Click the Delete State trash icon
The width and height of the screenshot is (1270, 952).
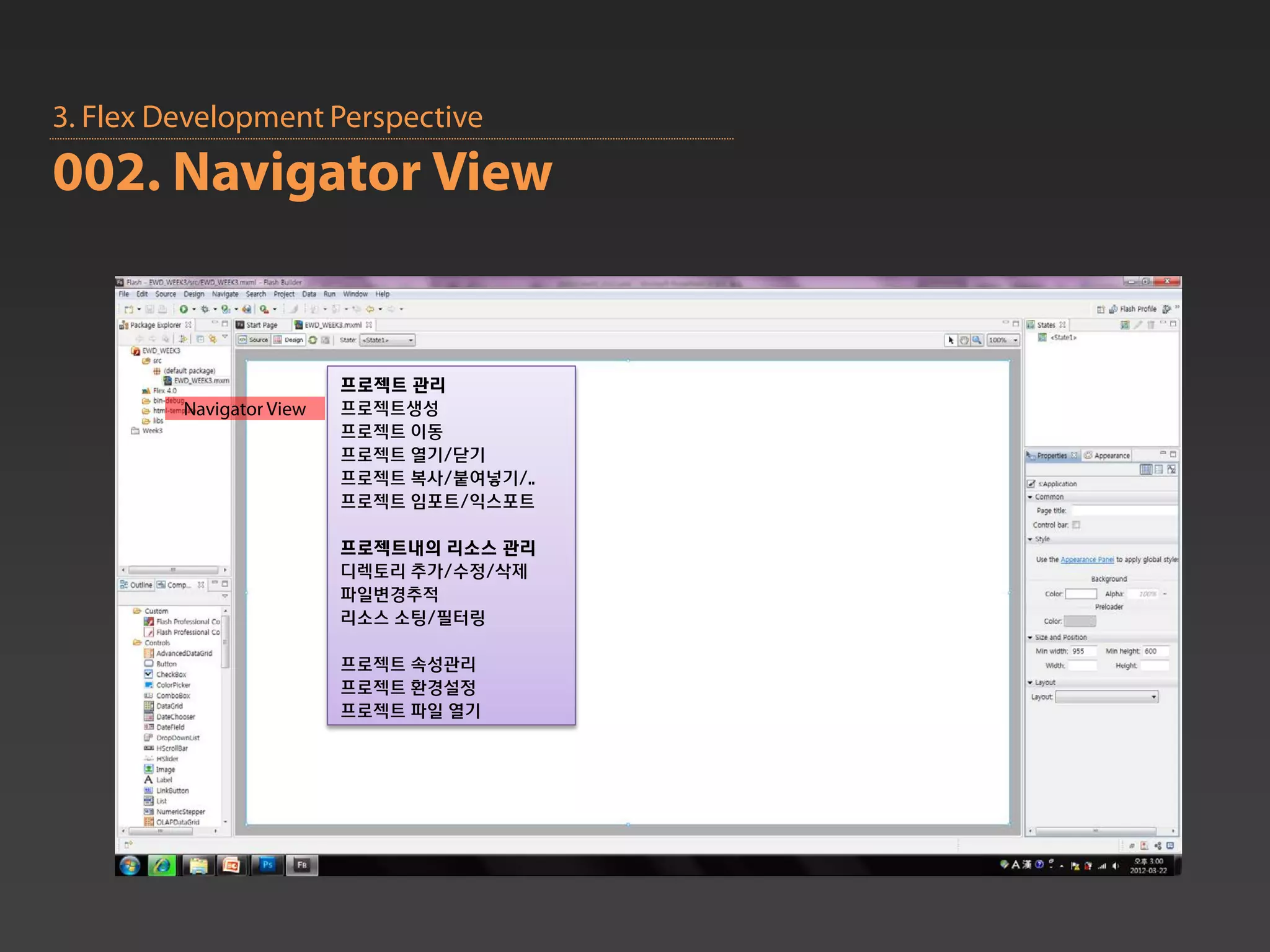click(1151, 325)
